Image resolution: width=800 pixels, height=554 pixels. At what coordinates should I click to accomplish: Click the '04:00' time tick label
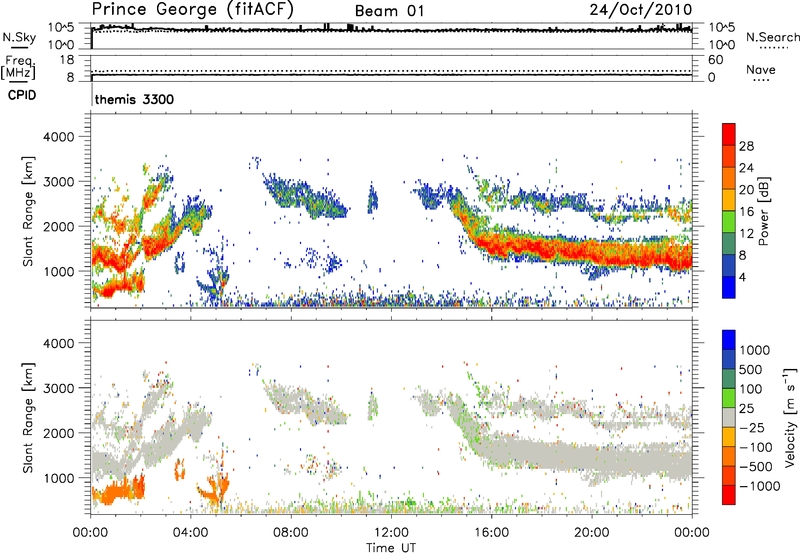pyautogui.click(x=191, y=533)
